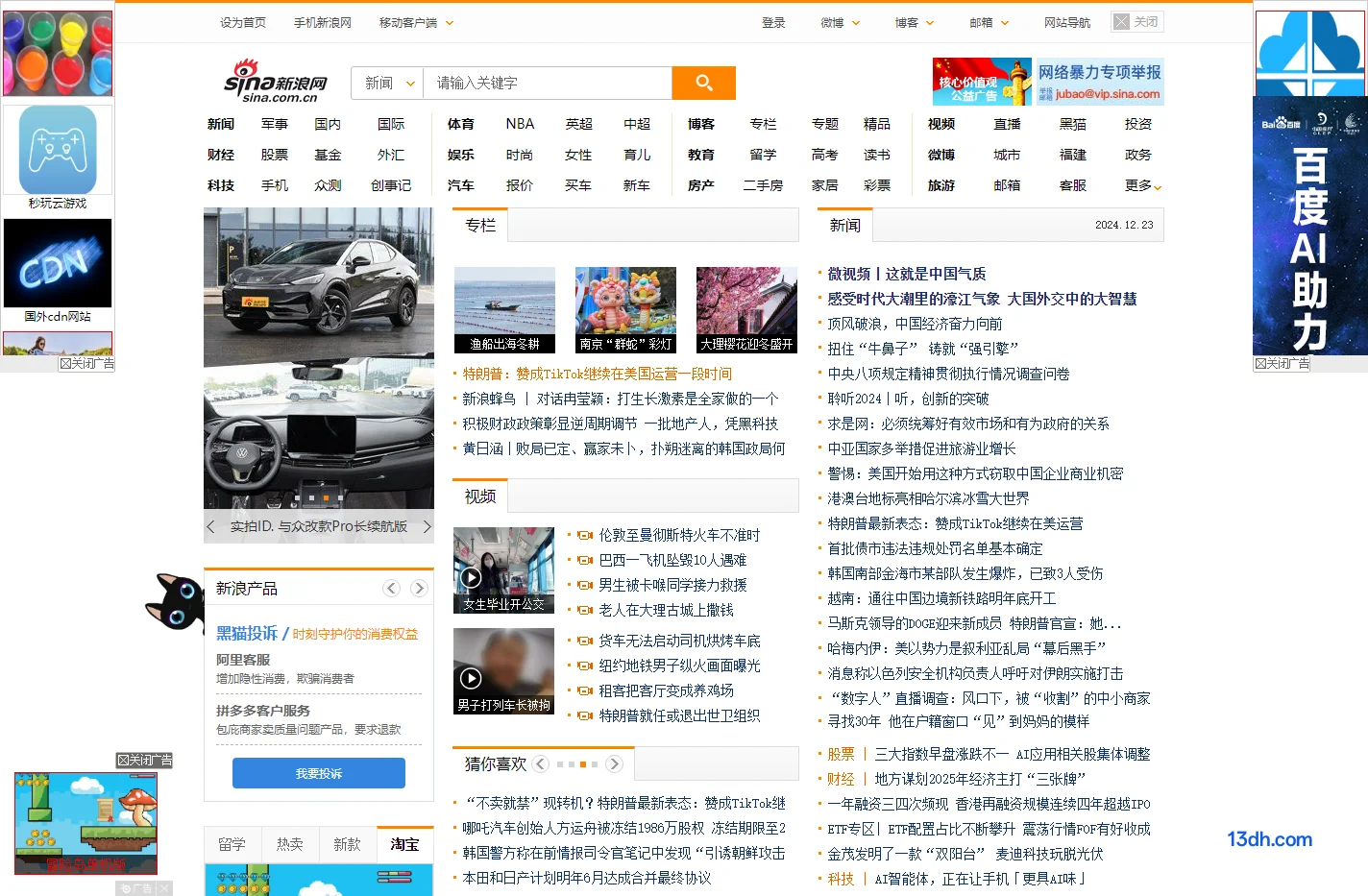Go to next 新浪产品 item
The height and width of the screenshot is (896, 1368).
coord(419,588)
